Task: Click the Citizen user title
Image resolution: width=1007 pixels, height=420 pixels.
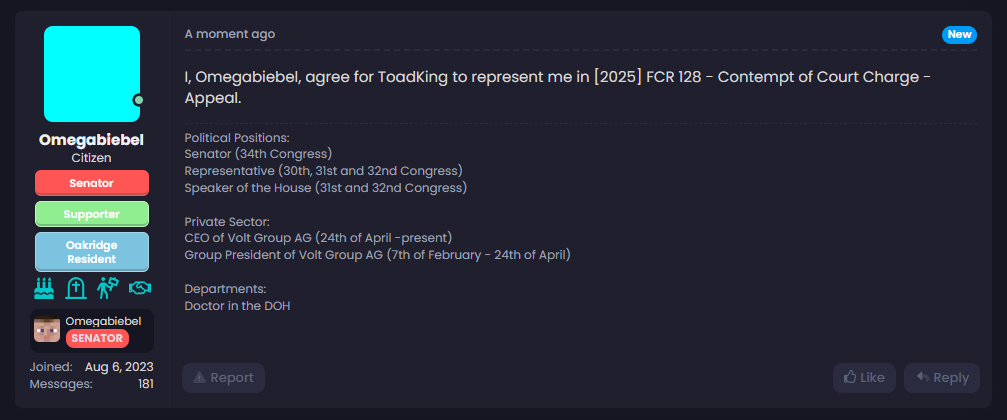Action: pyautogui.click(x=92, y=158)
